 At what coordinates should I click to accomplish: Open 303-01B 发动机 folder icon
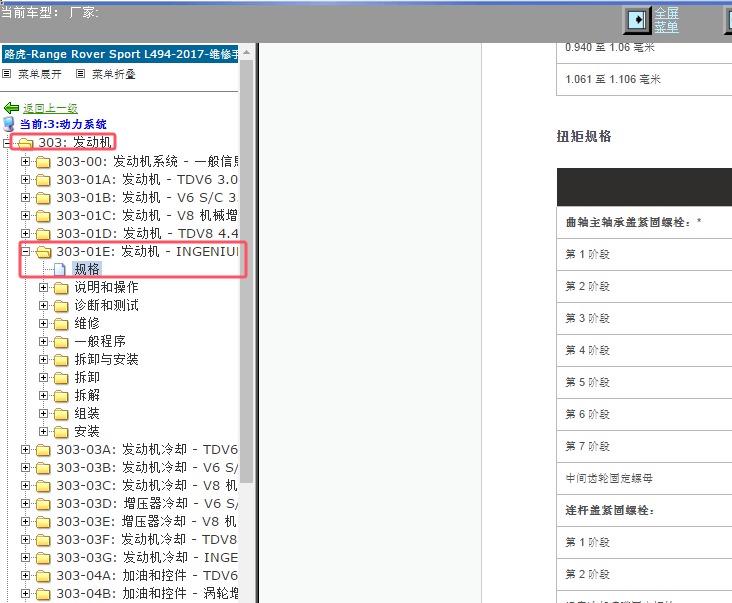pos(43,198)
